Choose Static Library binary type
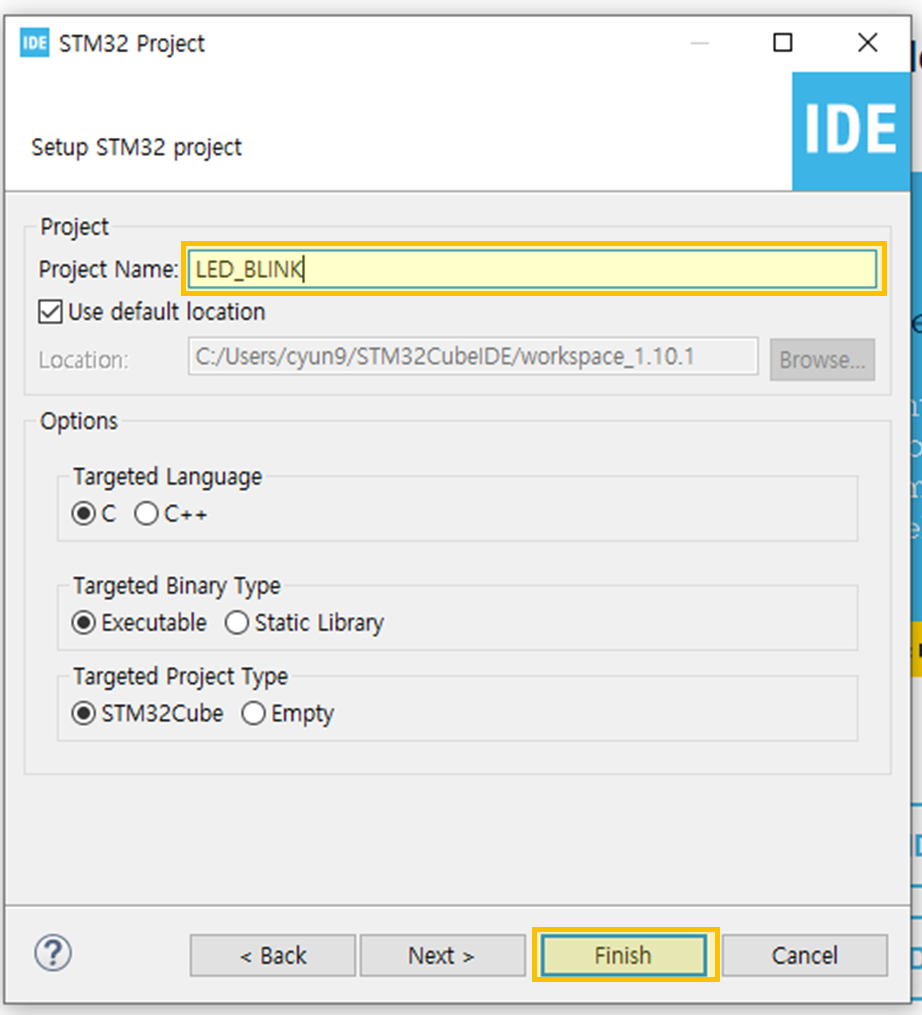This screenshot has height=1015, width=922. coord(236,623)
